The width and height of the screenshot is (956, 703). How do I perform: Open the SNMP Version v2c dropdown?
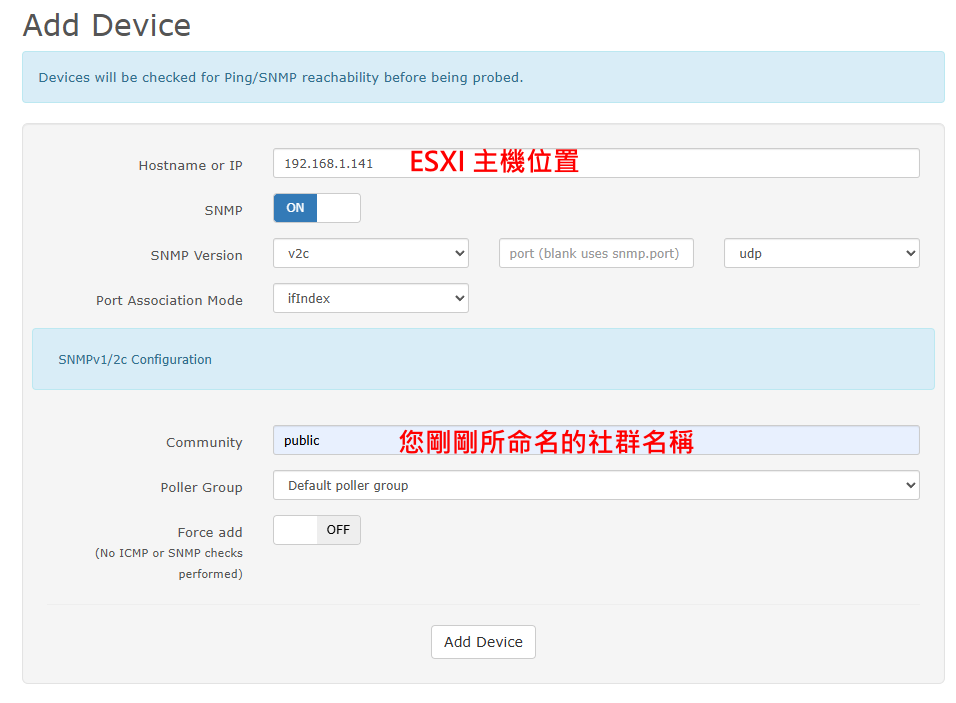pos(370,254)
